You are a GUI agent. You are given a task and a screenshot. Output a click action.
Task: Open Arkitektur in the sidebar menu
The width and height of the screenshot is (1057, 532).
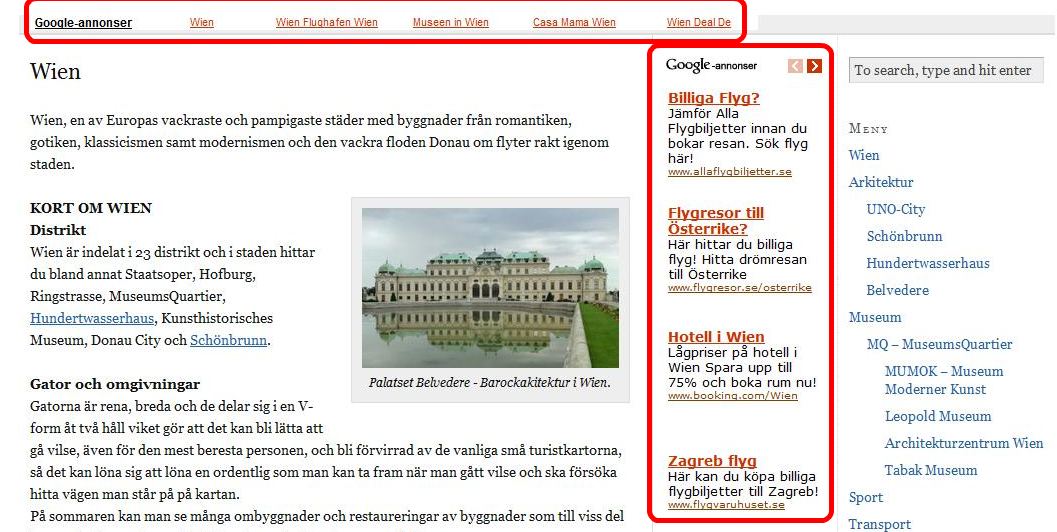pyautogui.click(x=881, y=182)
